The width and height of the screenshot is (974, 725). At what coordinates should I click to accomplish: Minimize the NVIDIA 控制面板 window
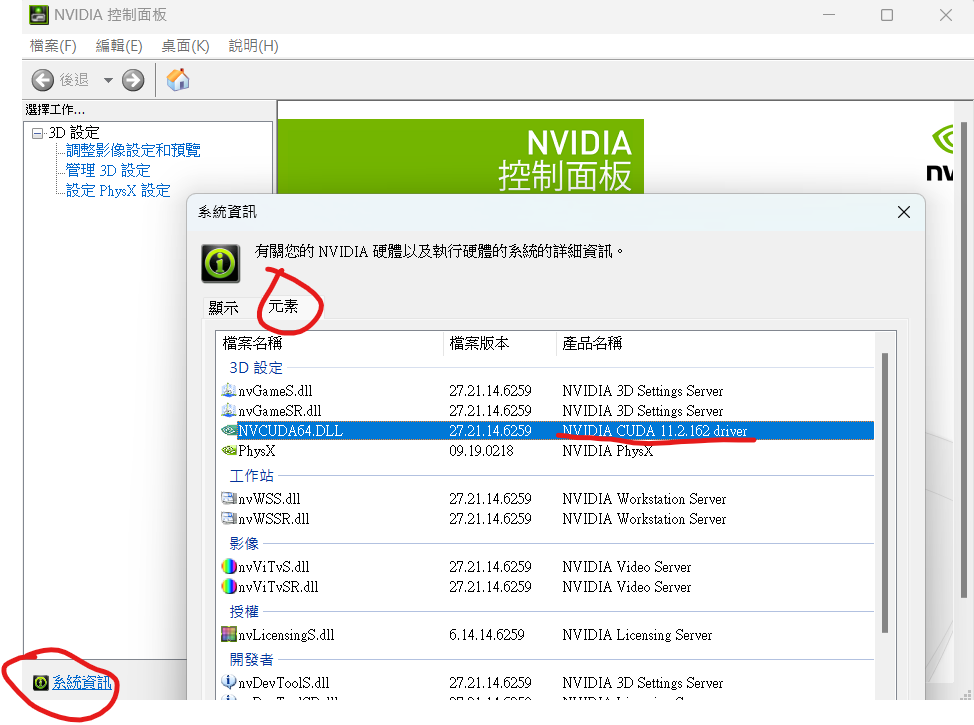829,15
